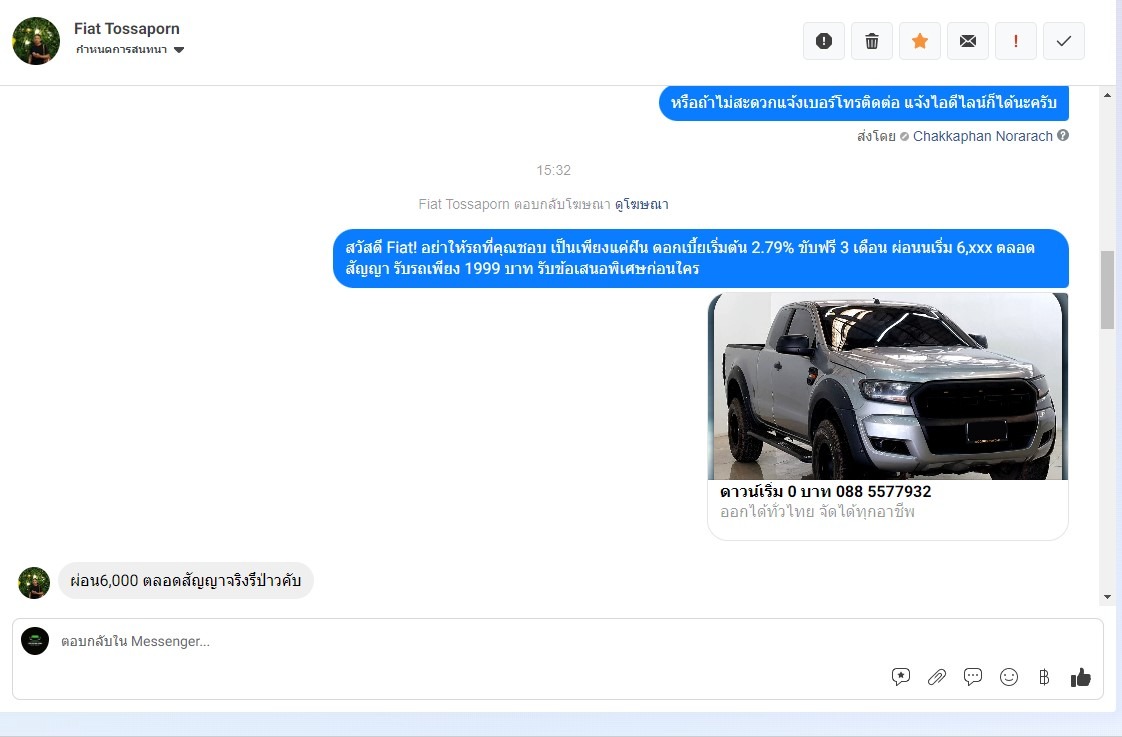Open saved replies star bubble icon
The image size is (1122, 737).
[x=901, y=677]
